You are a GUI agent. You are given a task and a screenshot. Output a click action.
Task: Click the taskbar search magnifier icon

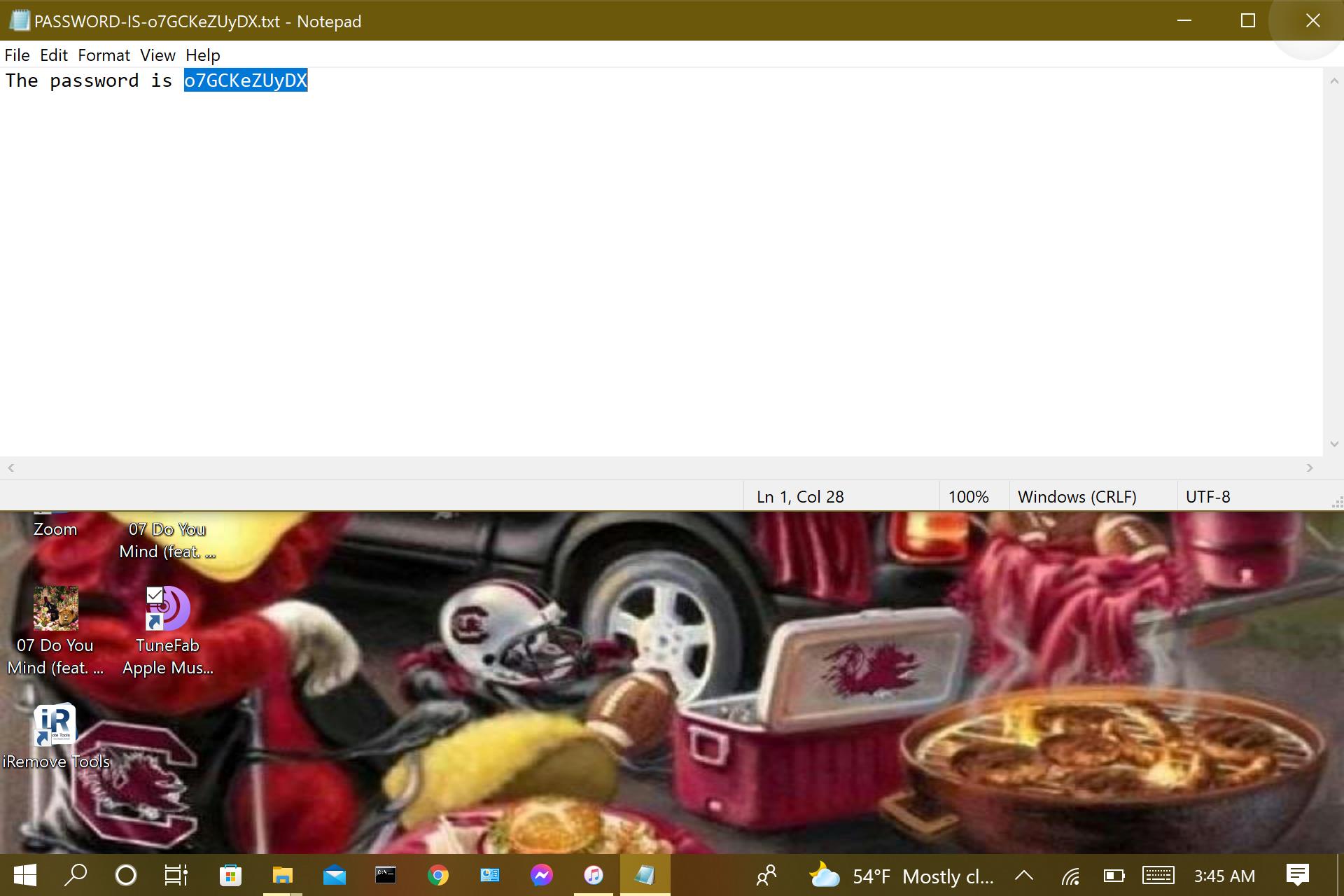pyautogui.click(x=76, y=875)
